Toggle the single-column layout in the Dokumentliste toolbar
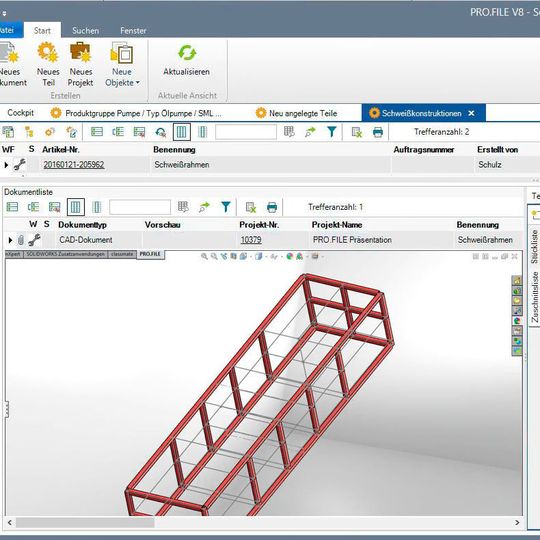This screenshot has height=540, width=540. (x=97, y=207)
